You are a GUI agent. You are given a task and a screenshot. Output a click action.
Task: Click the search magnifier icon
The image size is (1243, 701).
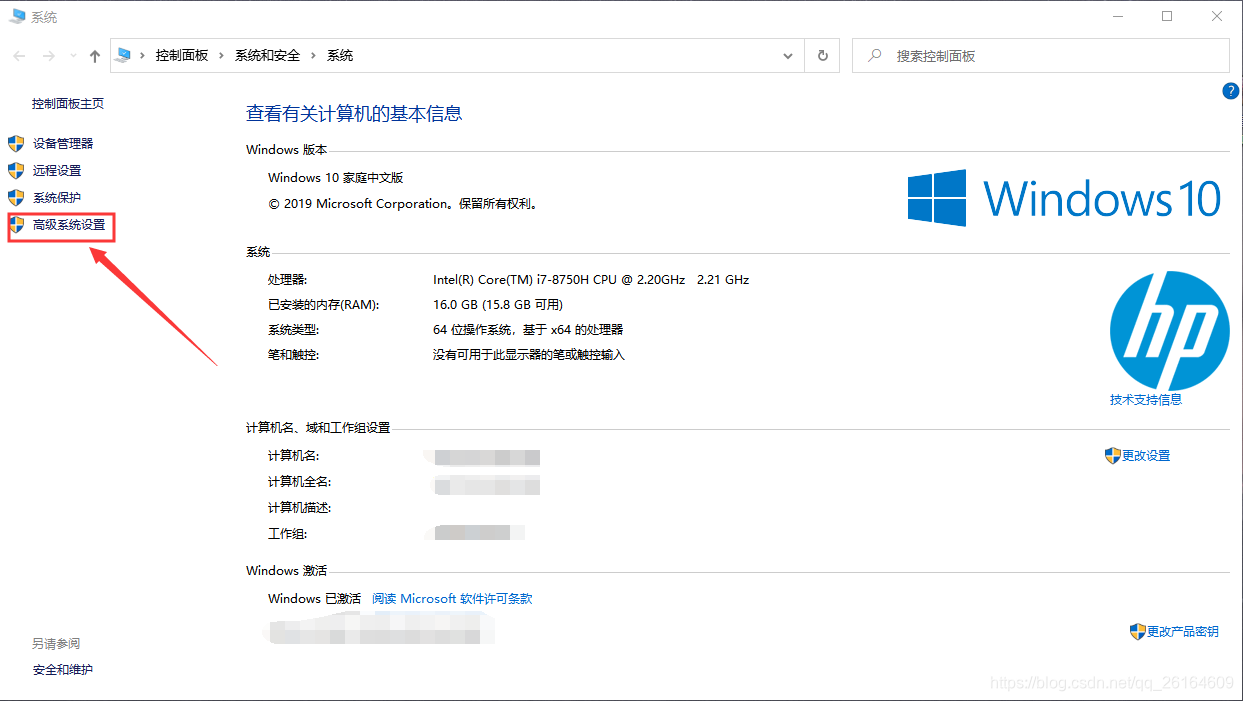coord(875,56)
